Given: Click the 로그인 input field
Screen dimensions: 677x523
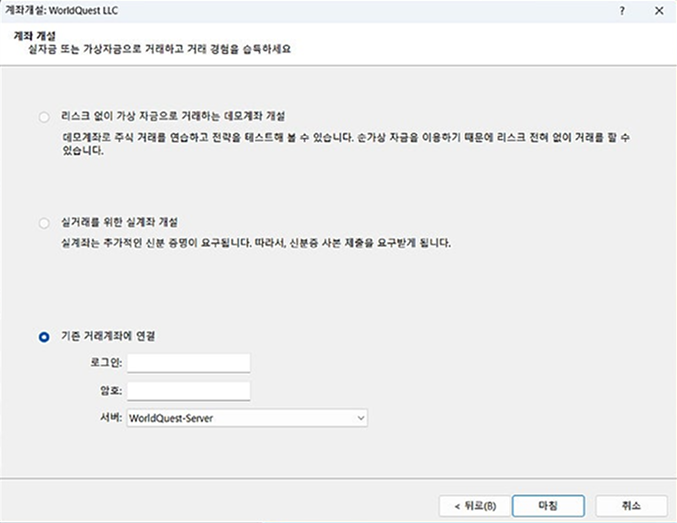Looking at the screenshot, I should click(x=189, y=363).
